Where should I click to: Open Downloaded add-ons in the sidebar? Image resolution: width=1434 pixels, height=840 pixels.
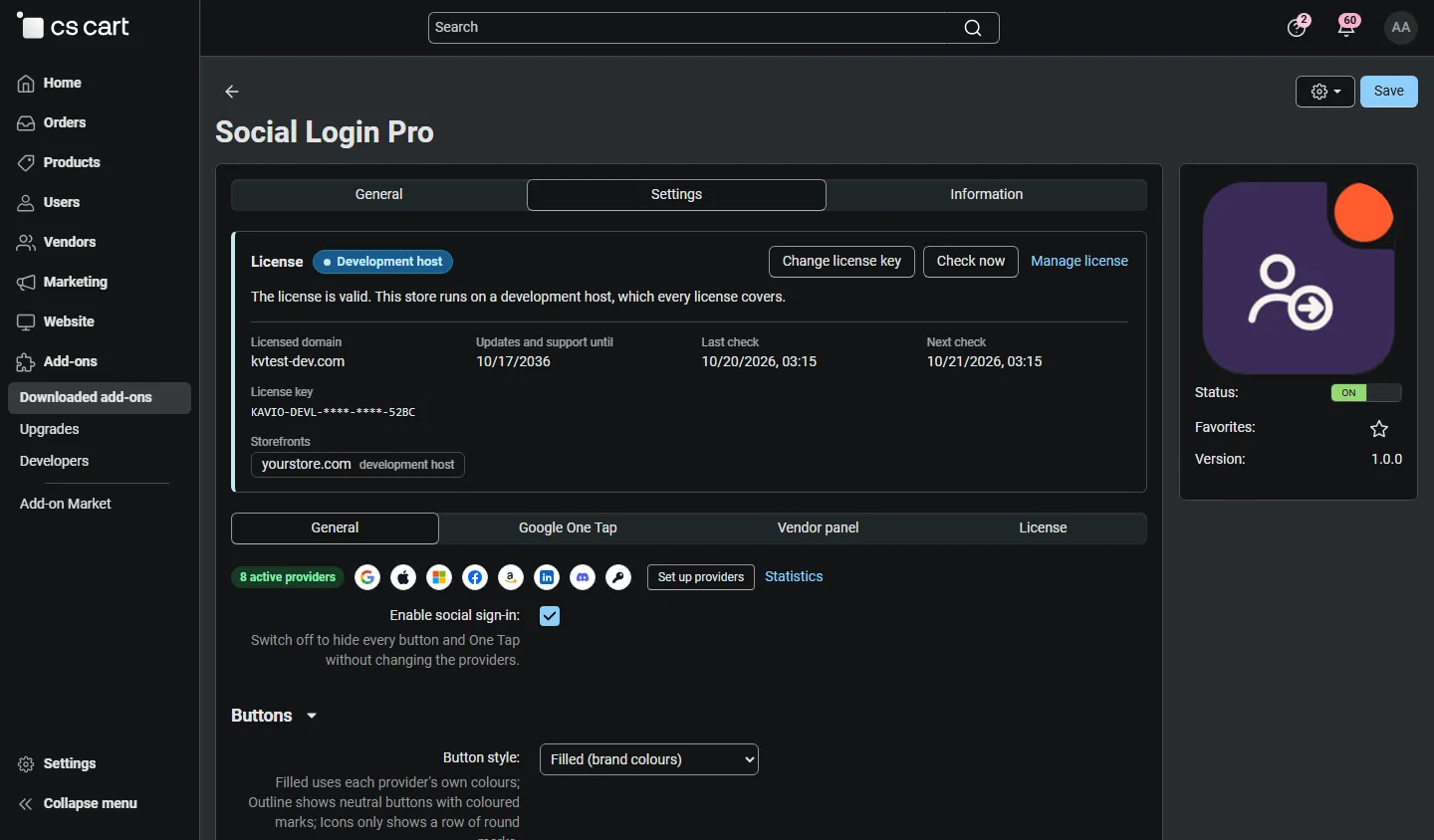coord(100,398)
